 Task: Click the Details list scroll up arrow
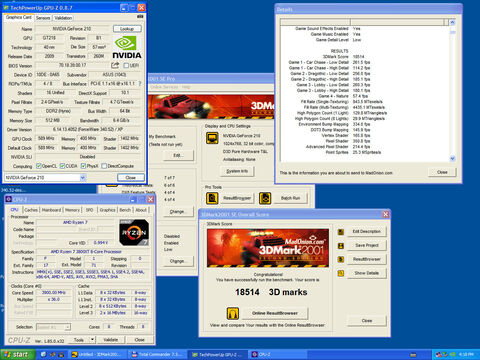pyautogui.click(x=452, y=22)
